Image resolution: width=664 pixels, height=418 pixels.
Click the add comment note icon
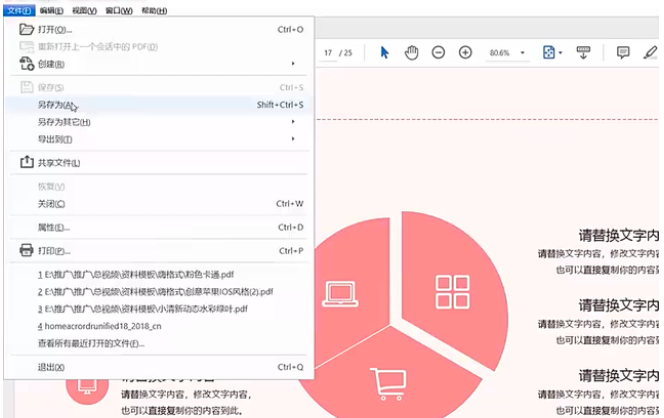(623, 53)
